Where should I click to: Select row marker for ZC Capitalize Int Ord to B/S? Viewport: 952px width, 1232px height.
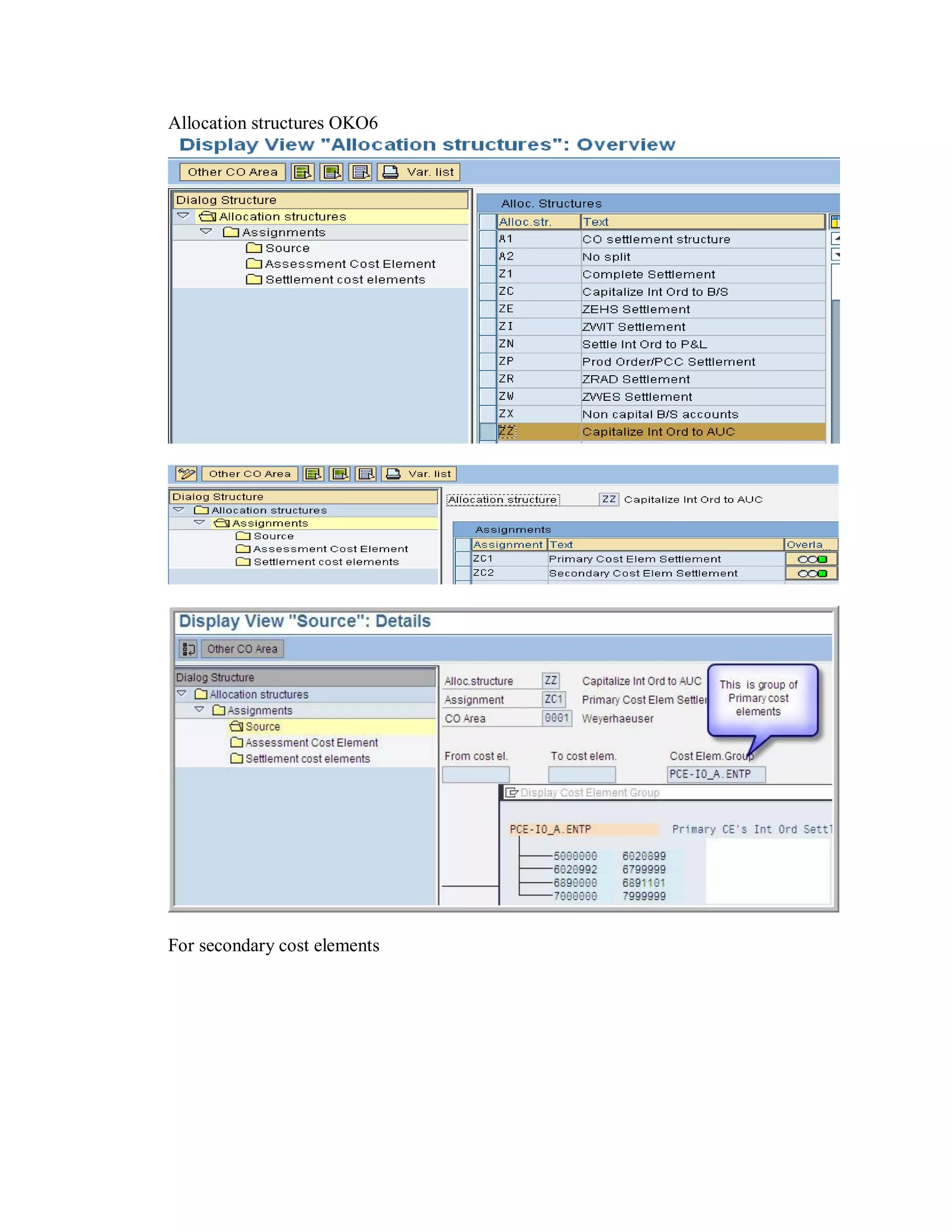tap(487, 291)
